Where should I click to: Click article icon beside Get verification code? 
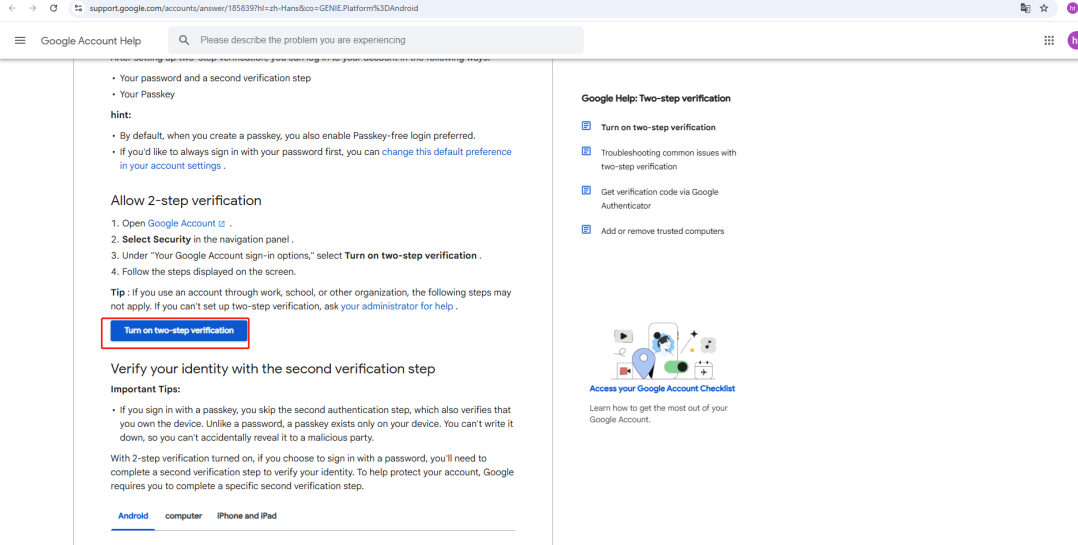pyautogui.click(x=586, y=190)
